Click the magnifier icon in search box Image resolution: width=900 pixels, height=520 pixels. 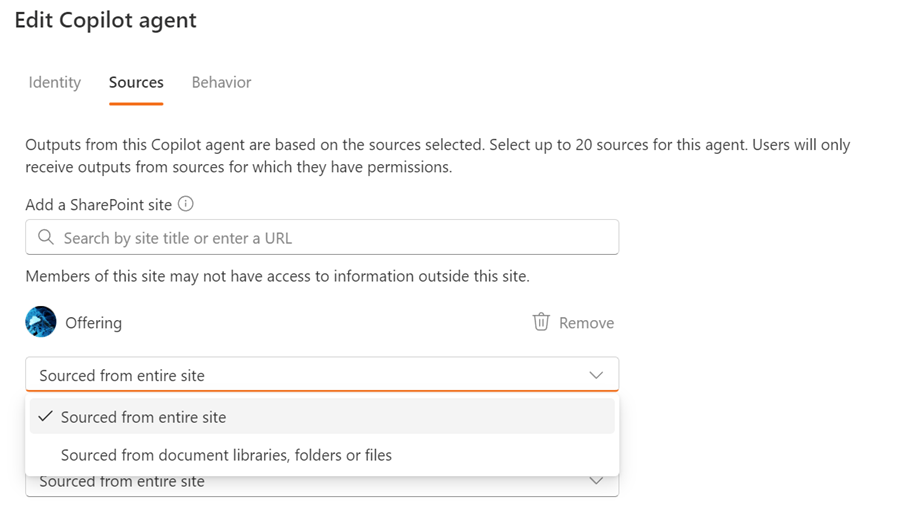point(45,238)
